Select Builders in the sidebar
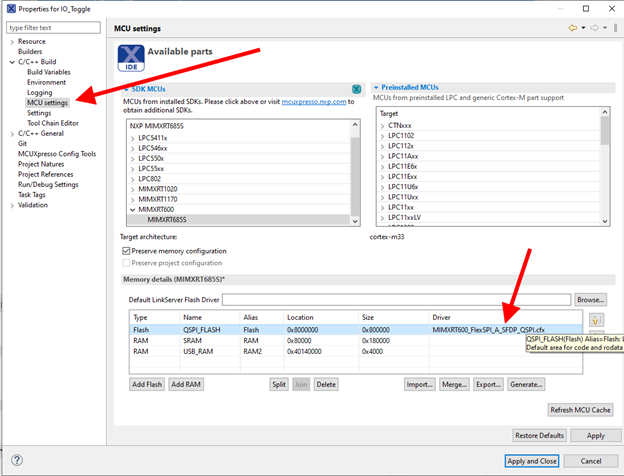 [x=30, y=52]
